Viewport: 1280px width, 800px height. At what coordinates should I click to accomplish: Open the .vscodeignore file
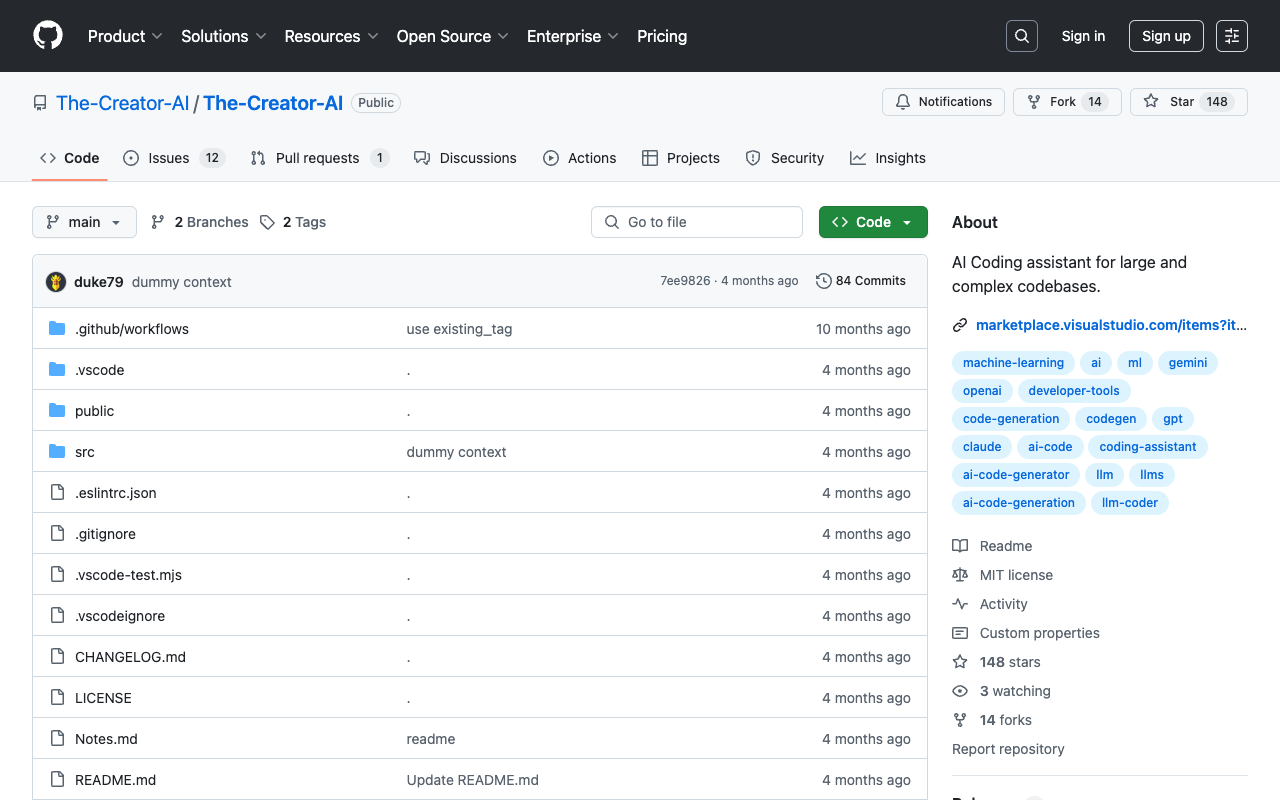[120, 616]
